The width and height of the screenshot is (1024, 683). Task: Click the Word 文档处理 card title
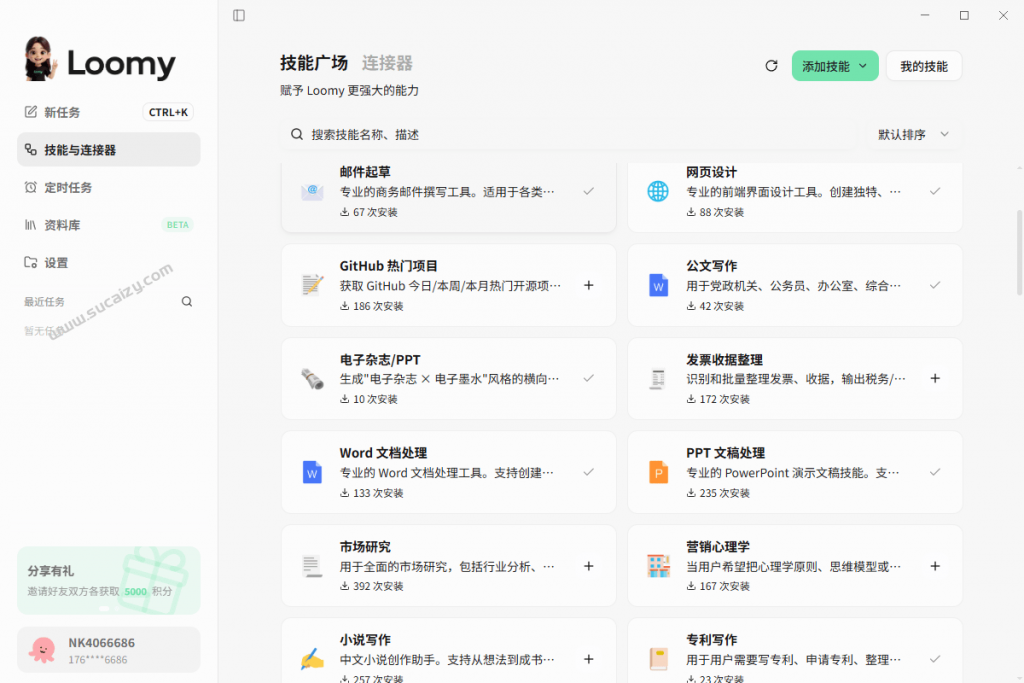point(383,453)
